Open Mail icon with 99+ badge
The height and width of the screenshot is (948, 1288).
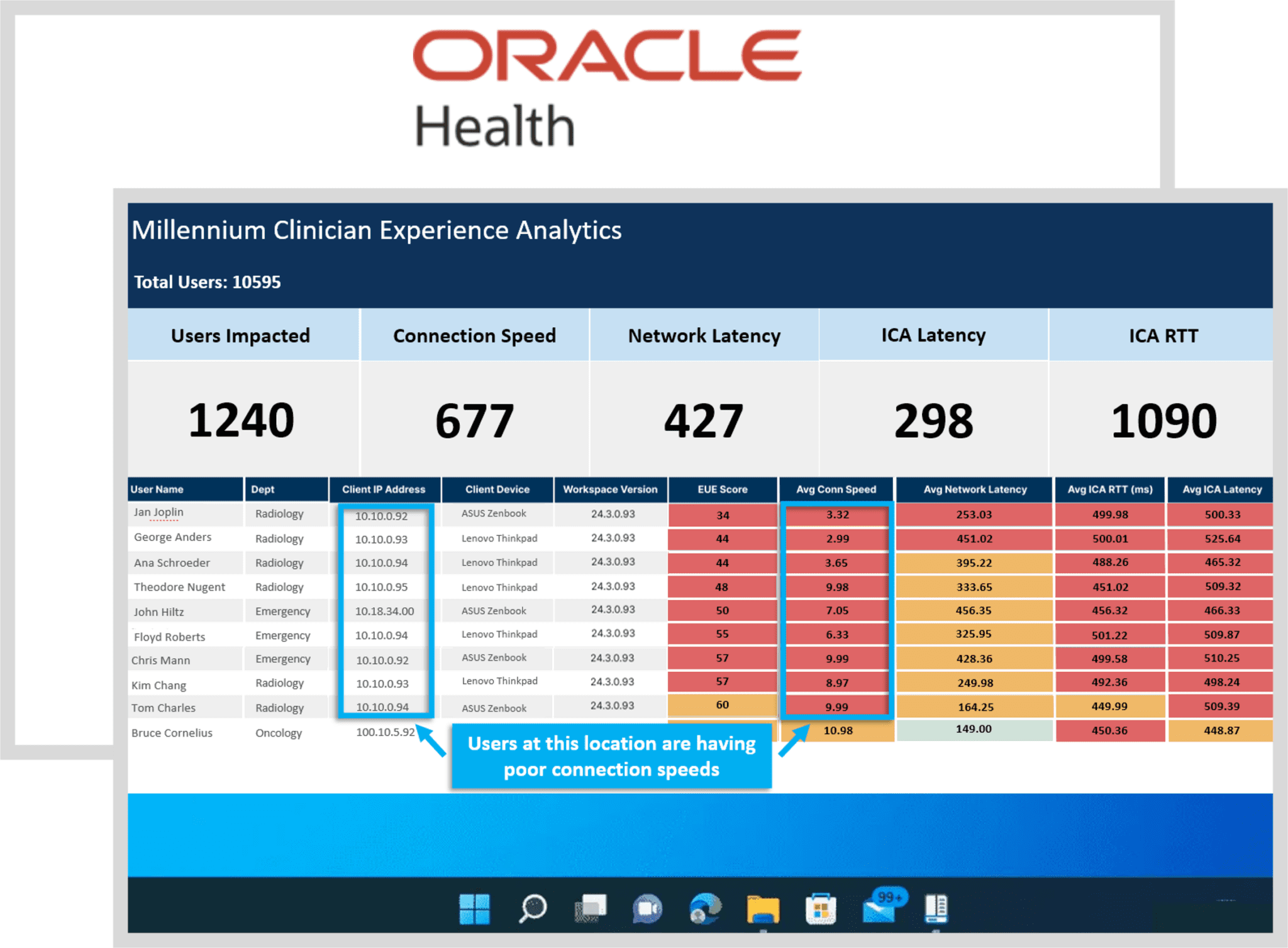click(880, 908)
